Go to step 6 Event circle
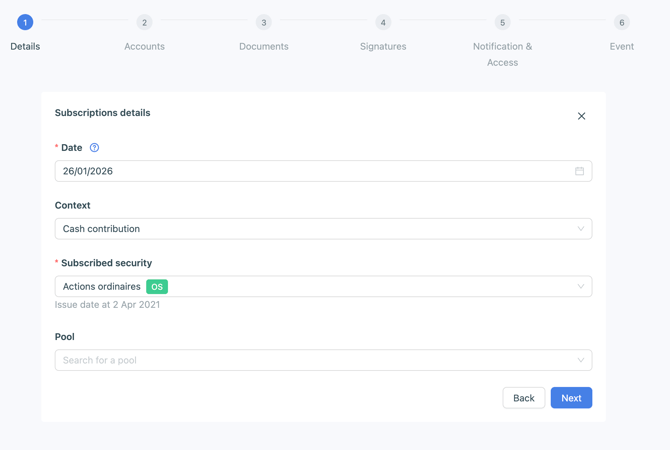The image size is (670, 450). pyautogui.click(x=621, y=22)
